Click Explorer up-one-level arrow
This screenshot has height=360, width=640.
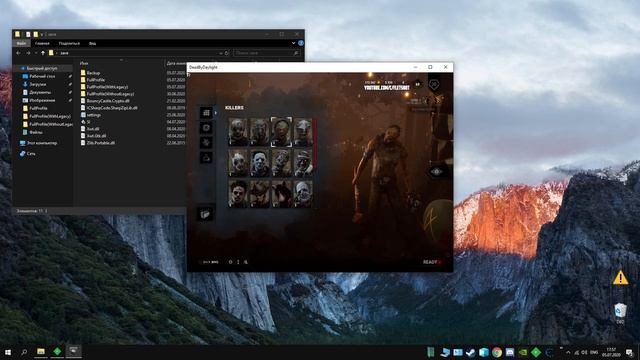pyautogui.click(x=43, y=53)
